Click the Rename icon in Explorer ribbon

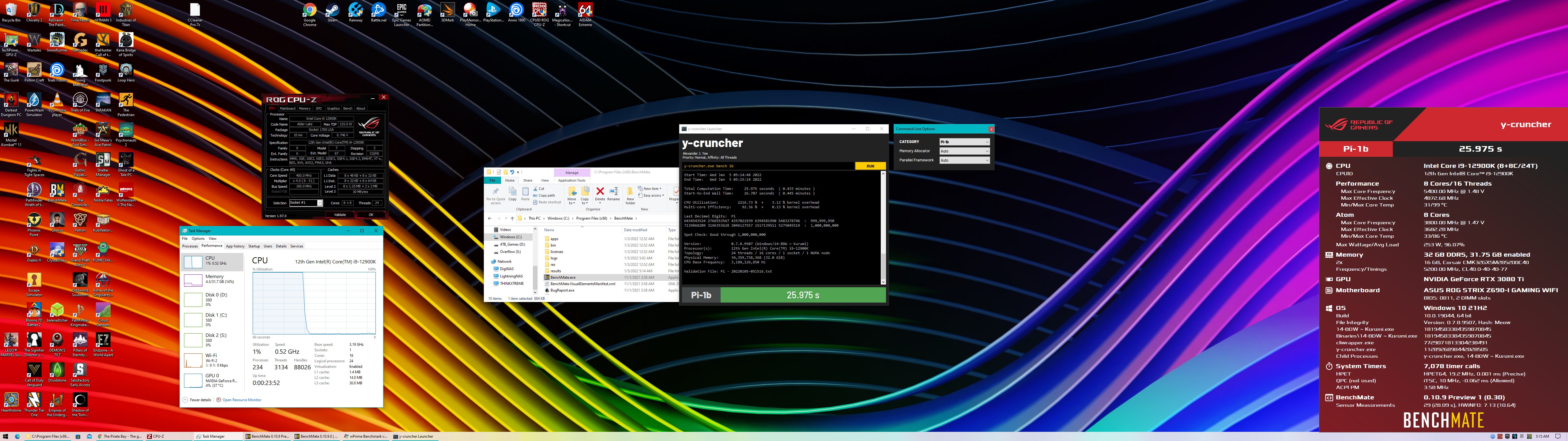click(x=613, y=194)
